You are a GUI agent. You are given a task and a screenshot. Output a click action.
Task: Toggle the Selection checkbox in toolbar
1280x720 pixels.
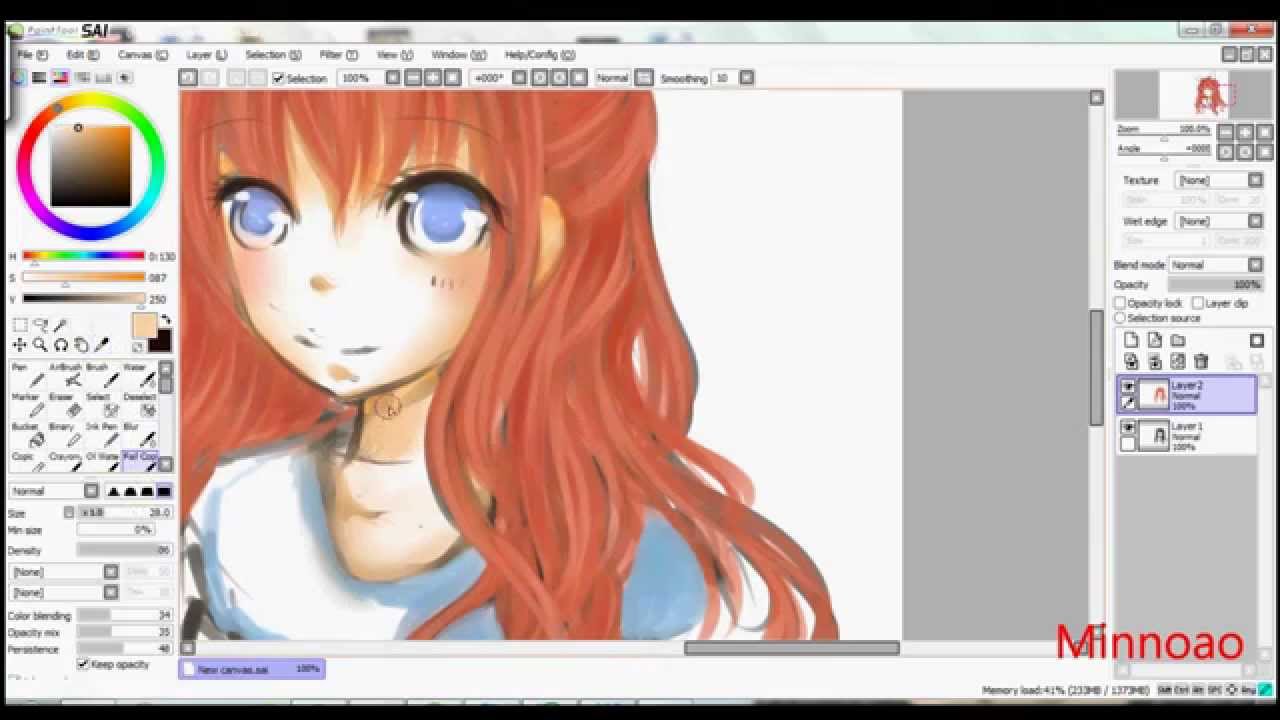point(279,78)
